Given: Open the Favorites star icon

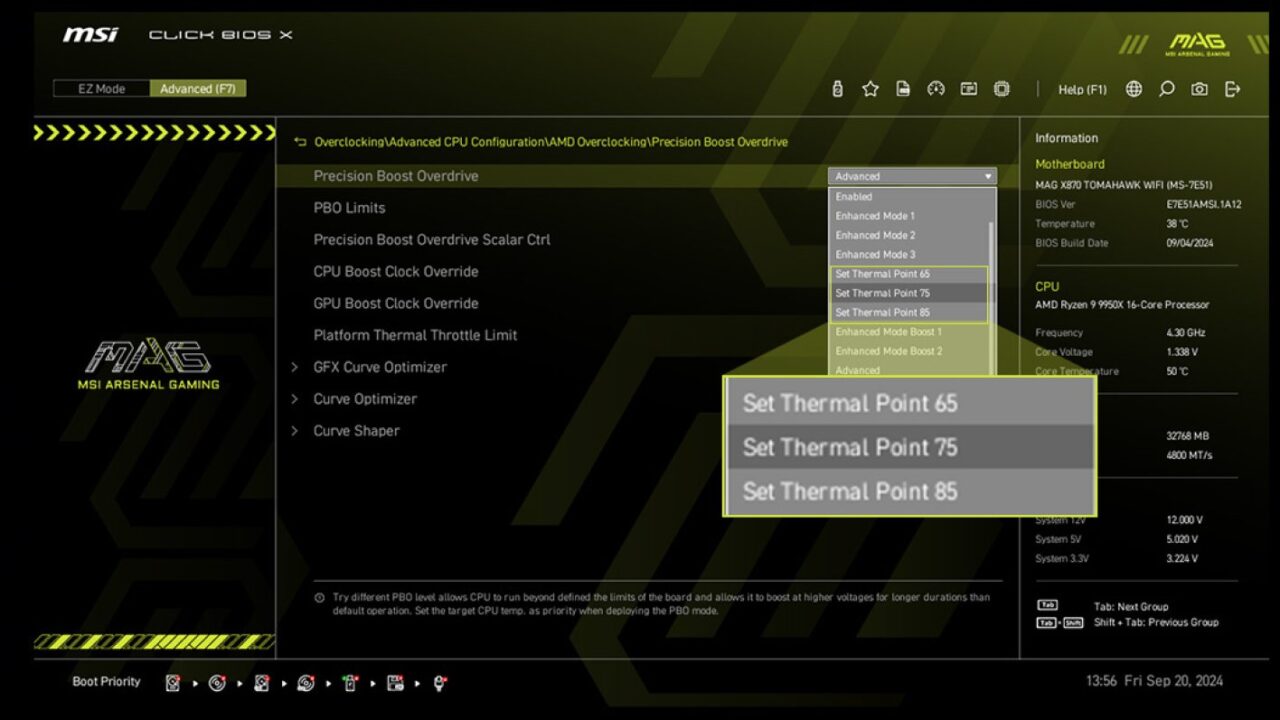Looking at the screenshot, I should click(870, 89).
